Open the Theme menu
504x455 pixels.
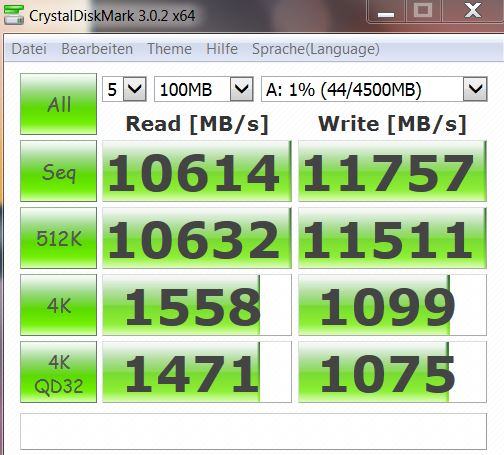(169, 49)
